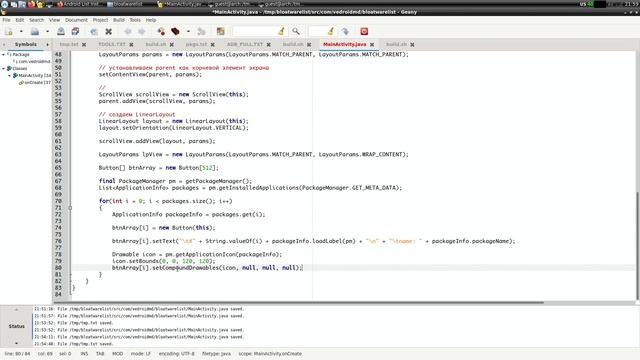Switch to the tmp.txt document tab
Screen dimensions: 640x360
(69, 44)
